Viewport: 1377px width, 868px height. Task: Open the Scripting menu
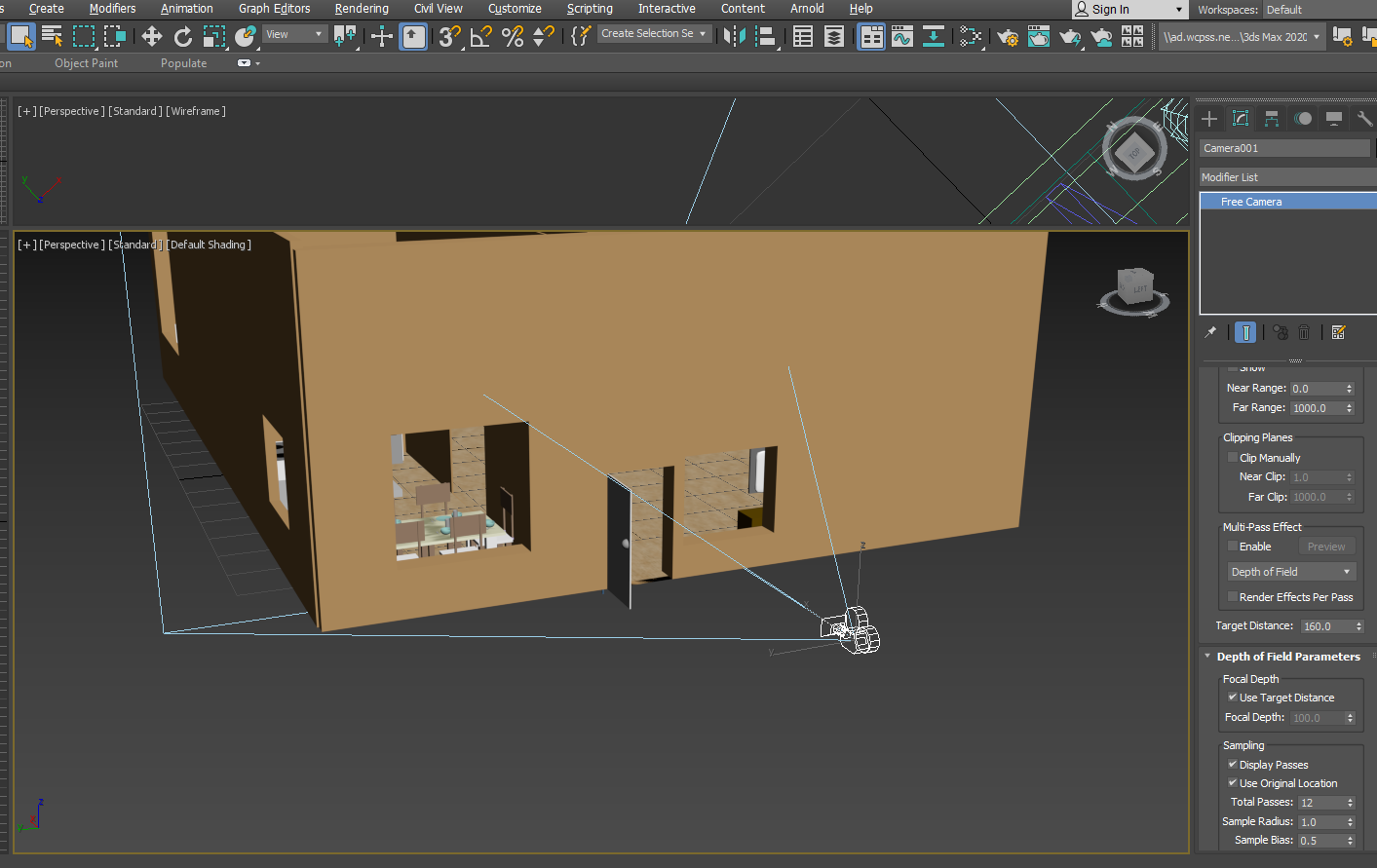click(590, 9)
